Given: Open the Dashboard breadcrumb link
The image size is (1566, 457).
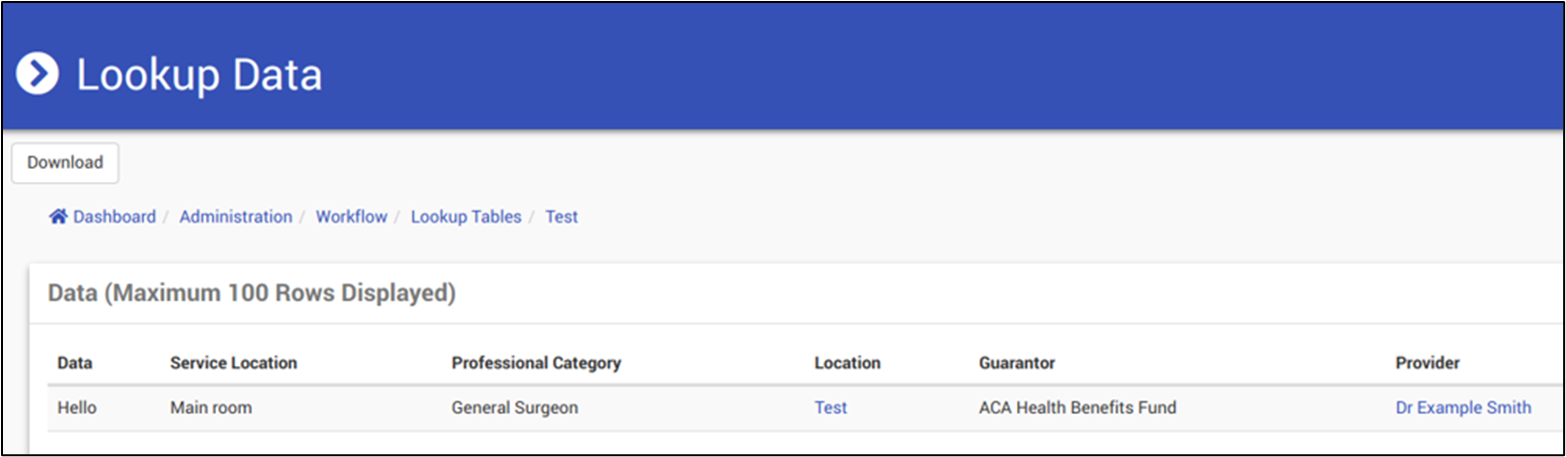Looking at the screenshot, I should coord(114,217).
